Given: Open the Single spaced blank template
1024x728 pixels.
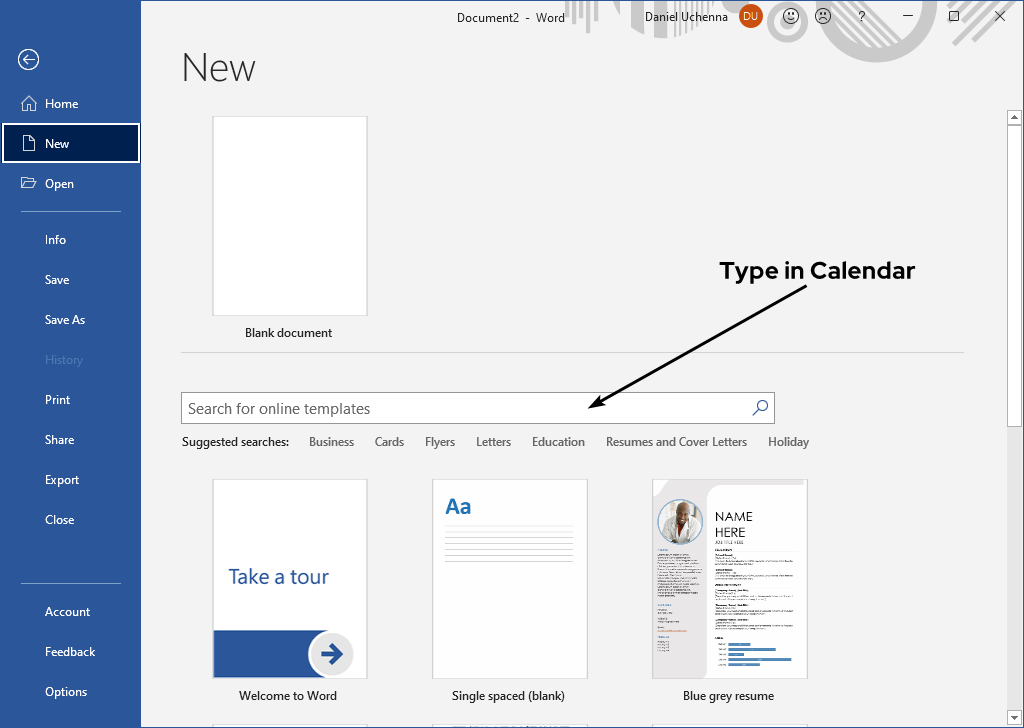Looking at the screenshot, I should coord(510,578).
